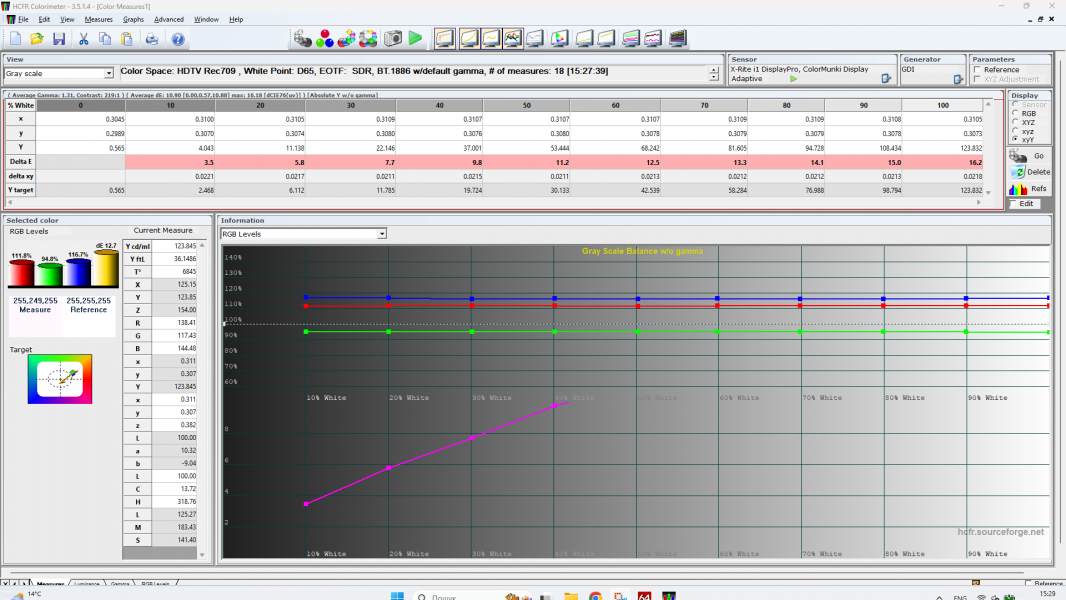The height and width of the screenshot is (600, 1066).
Task: Click the Cut scissors icon
Action: coord(84,39)
